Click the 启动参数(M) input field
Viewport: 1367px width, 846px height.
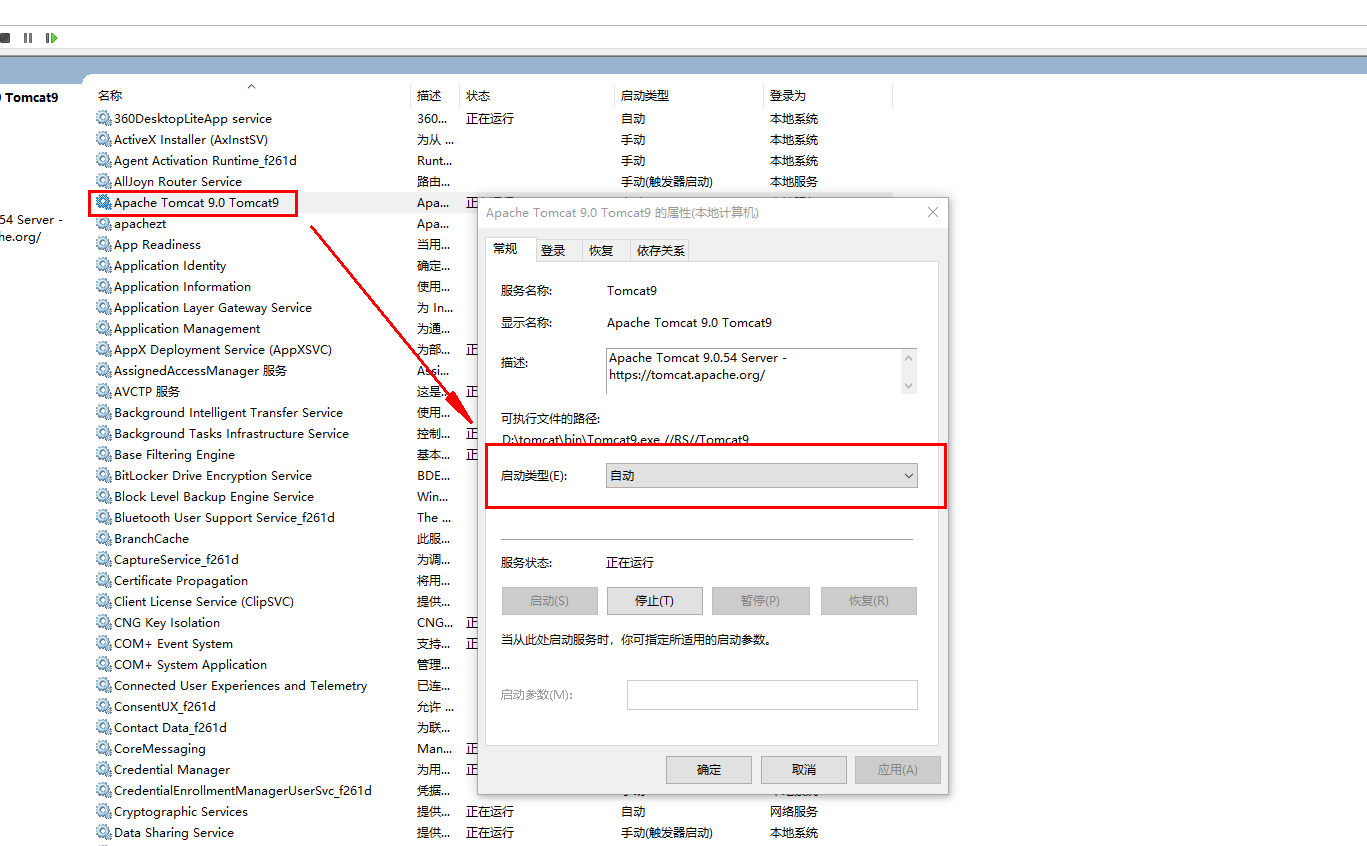tap(772, 695)
